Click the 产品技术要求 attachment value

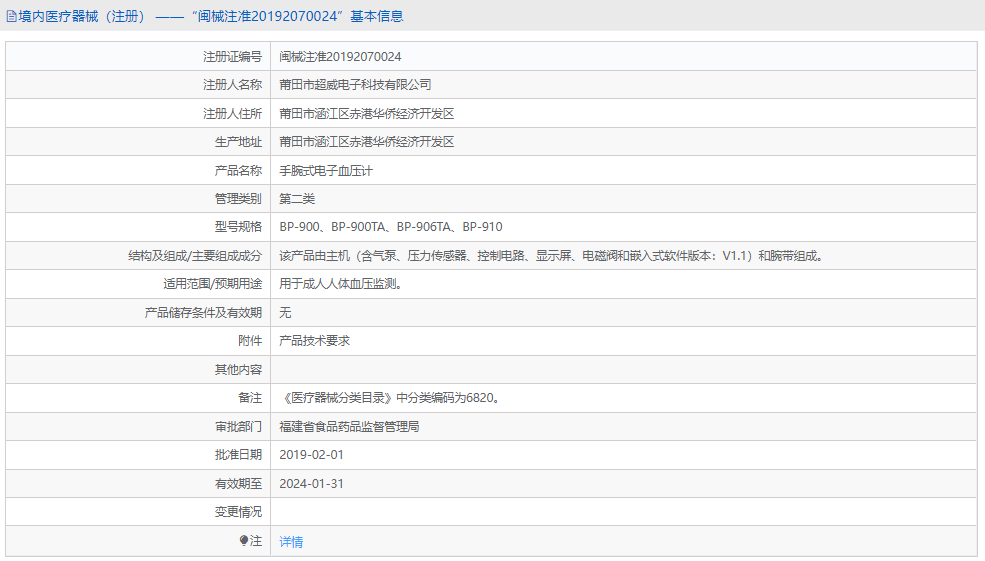pos(314,341)
